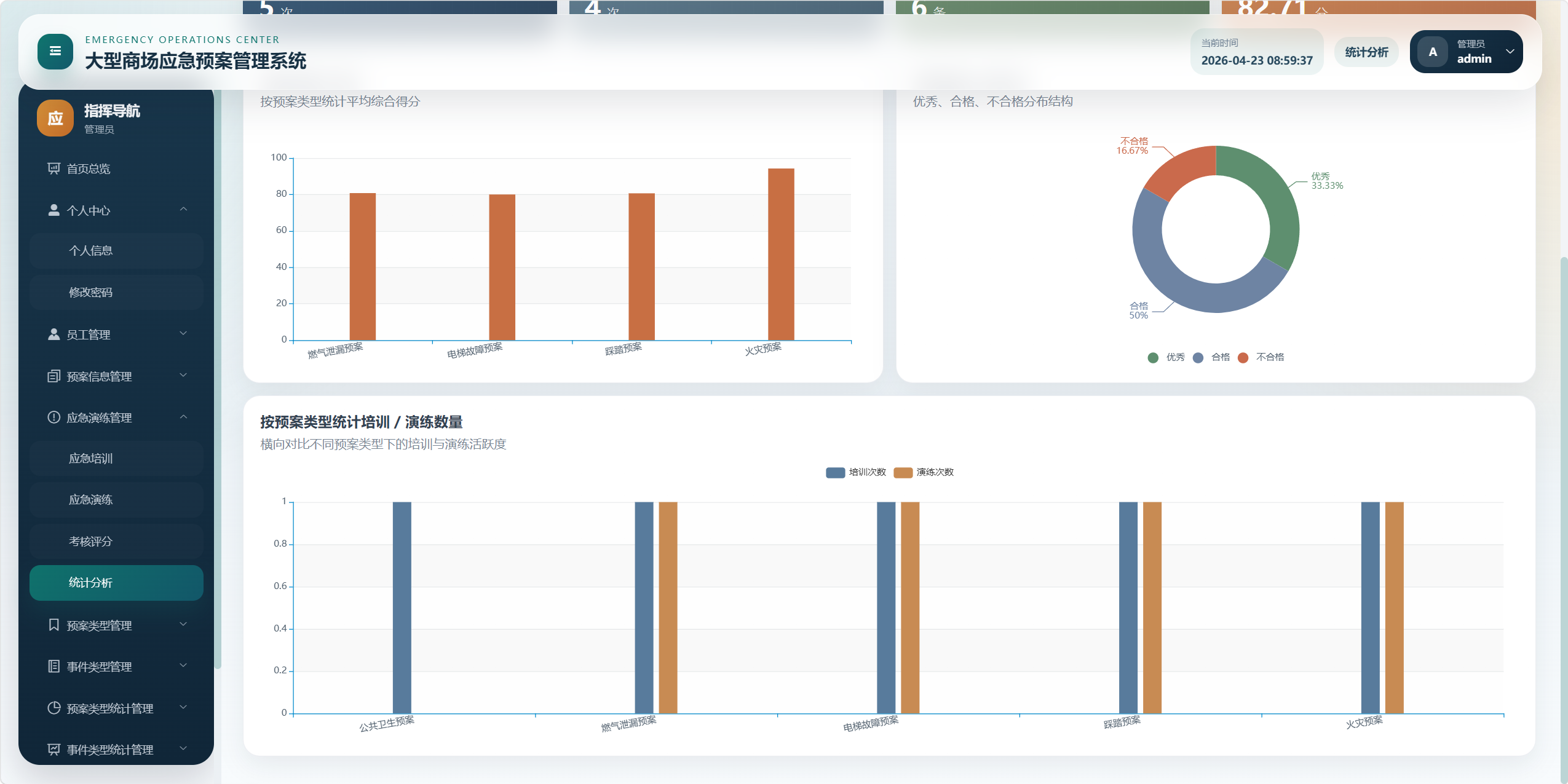
Task: Click the 员工管理 person icon
Action: pyautogui.click(x=54, y=335)
